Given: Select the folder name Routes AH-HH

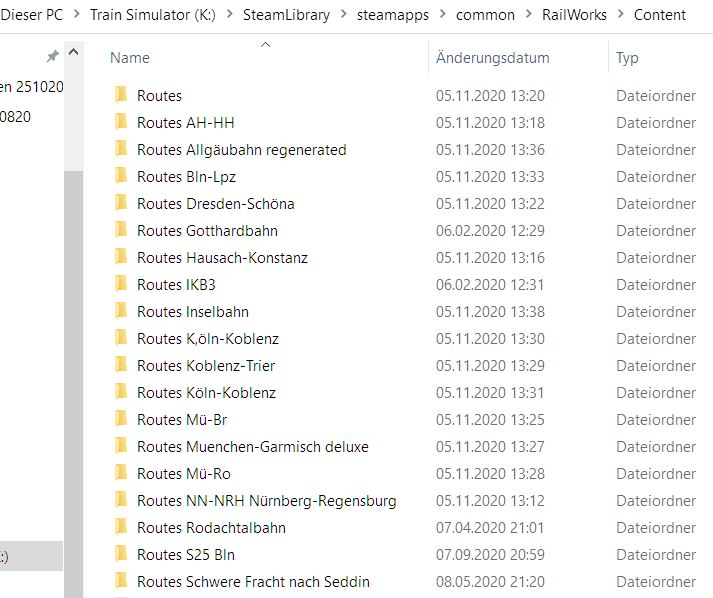Looking at the screenshot, I should [x=186, y=122].
